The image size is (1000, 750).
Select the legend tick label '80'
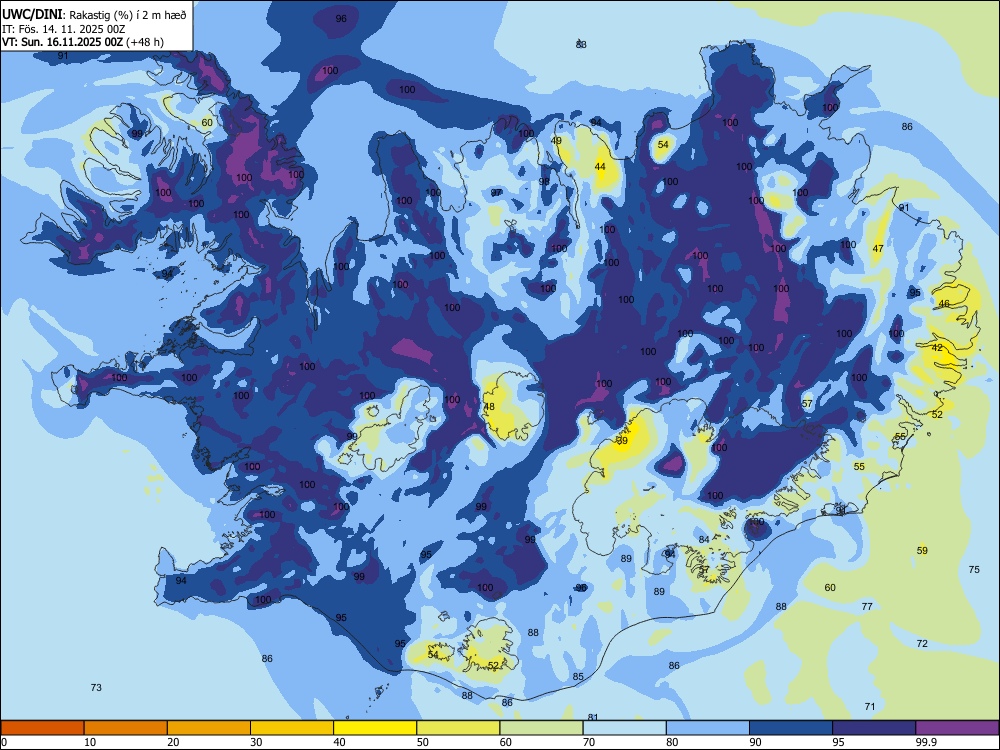pos(672,742)
